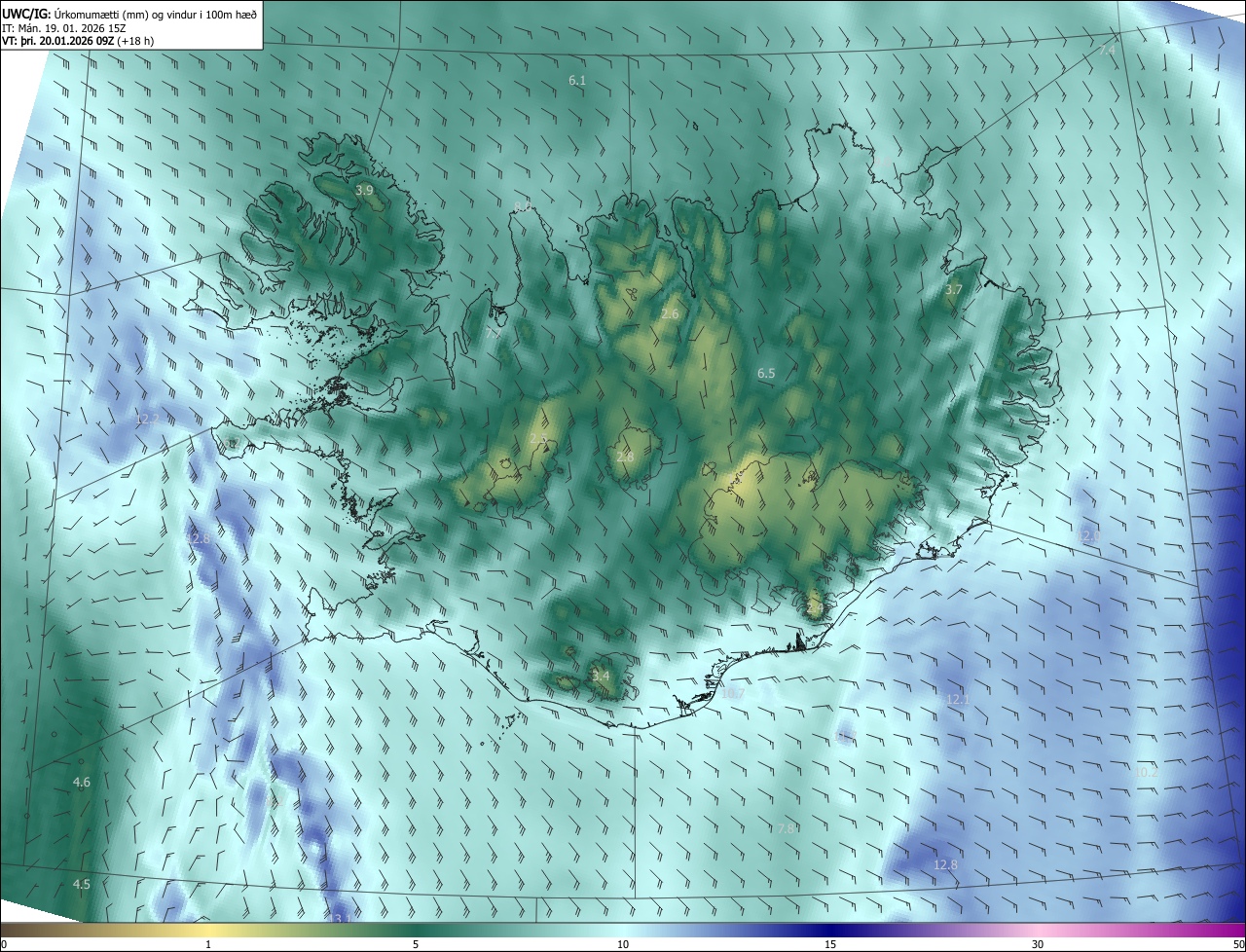Image resolution: width=1246 pixels, height=952 pixels.
Task: Click the 4.6 value in the southwest
Action: point(82,782)
